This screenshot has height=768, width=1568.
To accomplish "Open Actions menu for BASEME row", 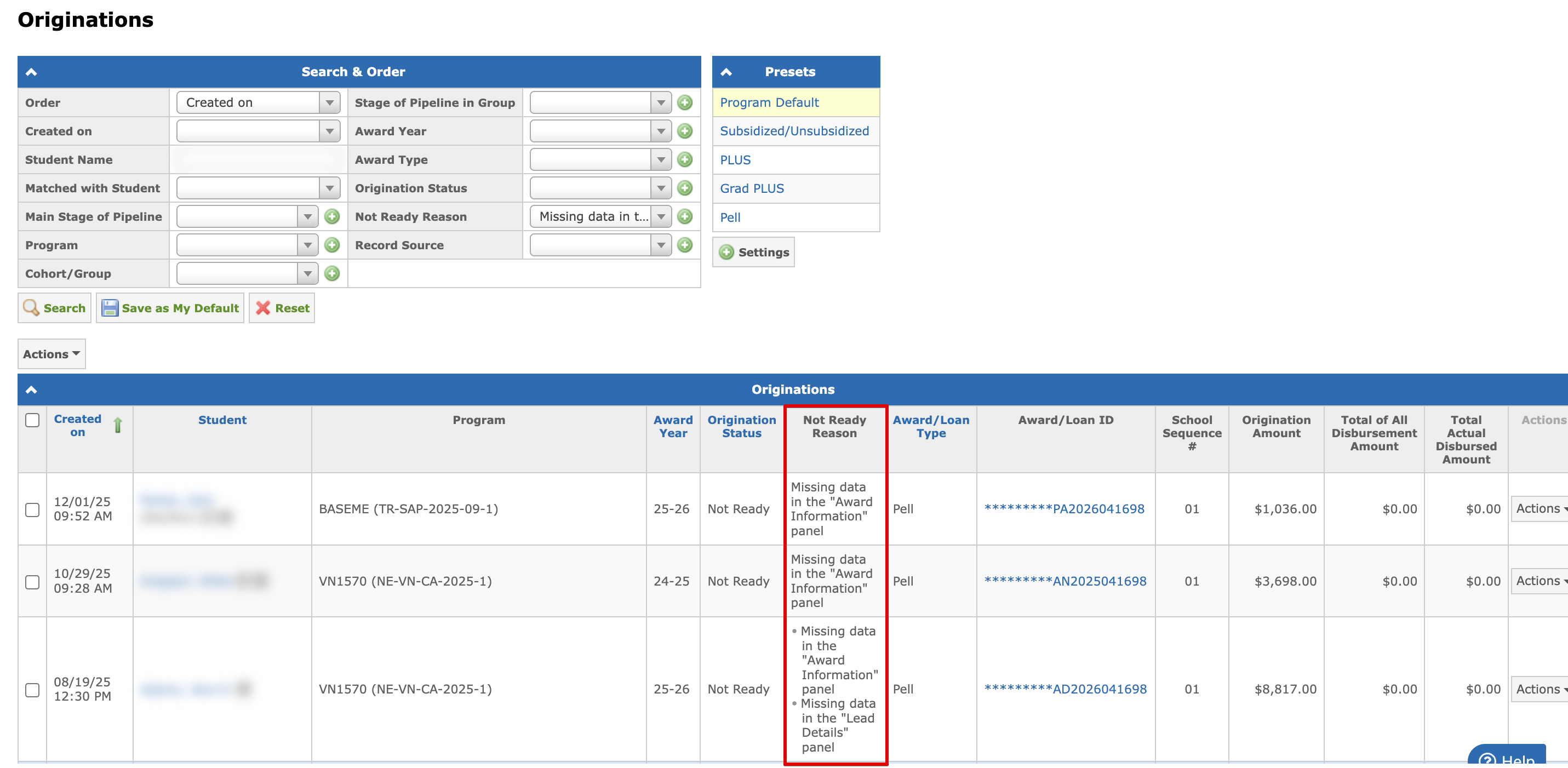I will click(x=1540, y=509).
